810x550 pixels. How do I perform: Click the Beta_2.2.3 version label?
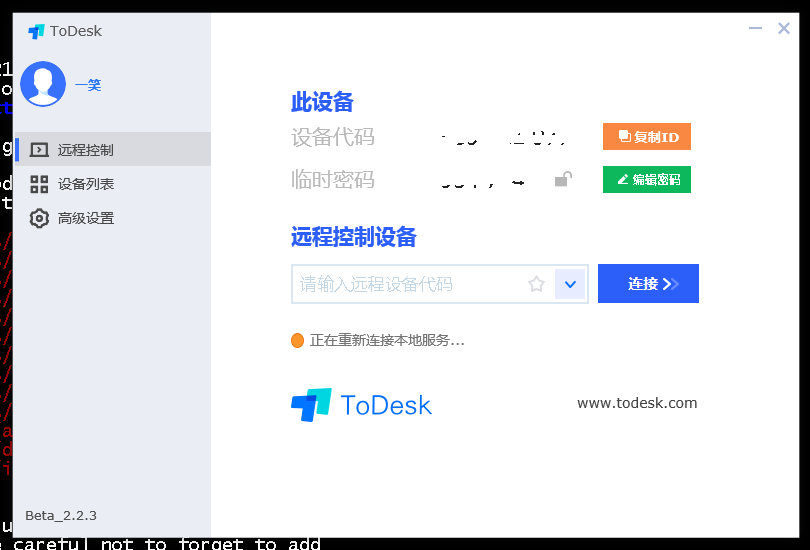pos(61,515)
